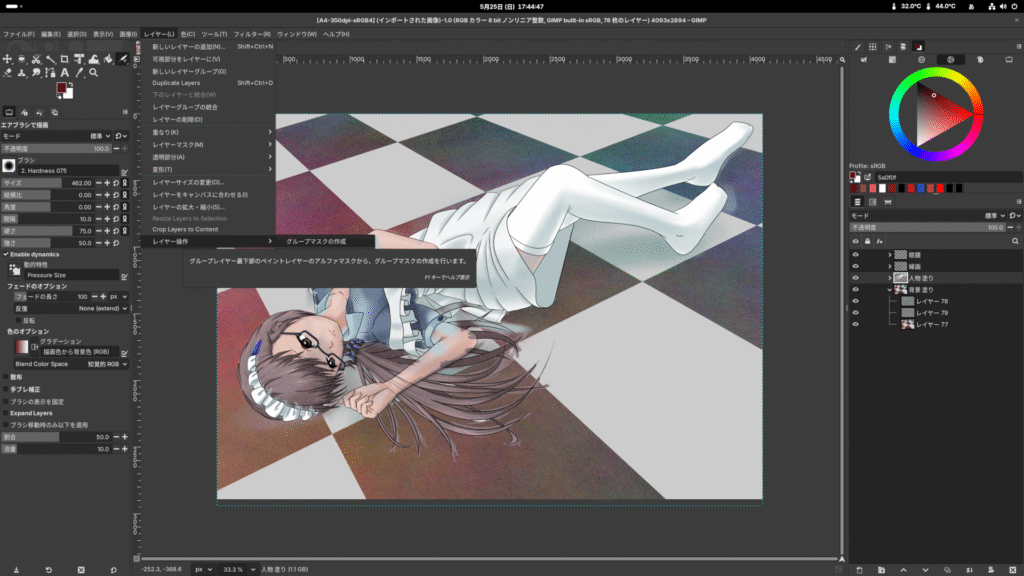The image size is (1024, 576).
Task: Select グループマスクの作成 submenu entry
Action: [323, 242]
